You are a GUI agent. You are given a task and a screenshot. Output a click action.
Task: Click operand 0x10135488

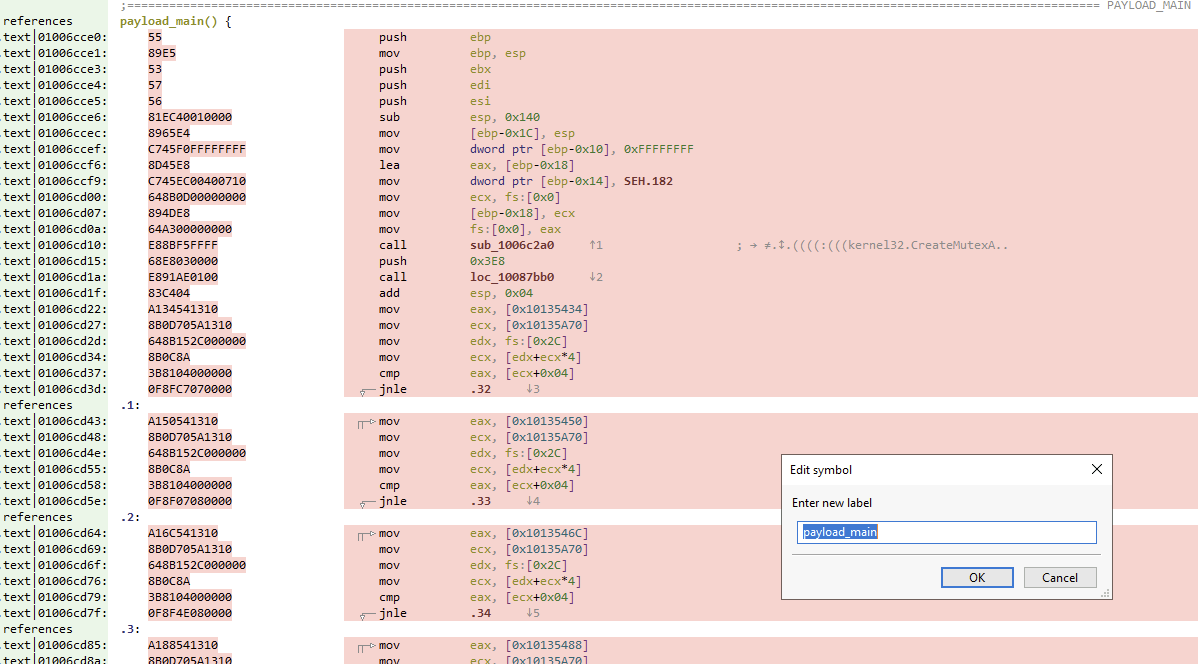pos(546,645)
